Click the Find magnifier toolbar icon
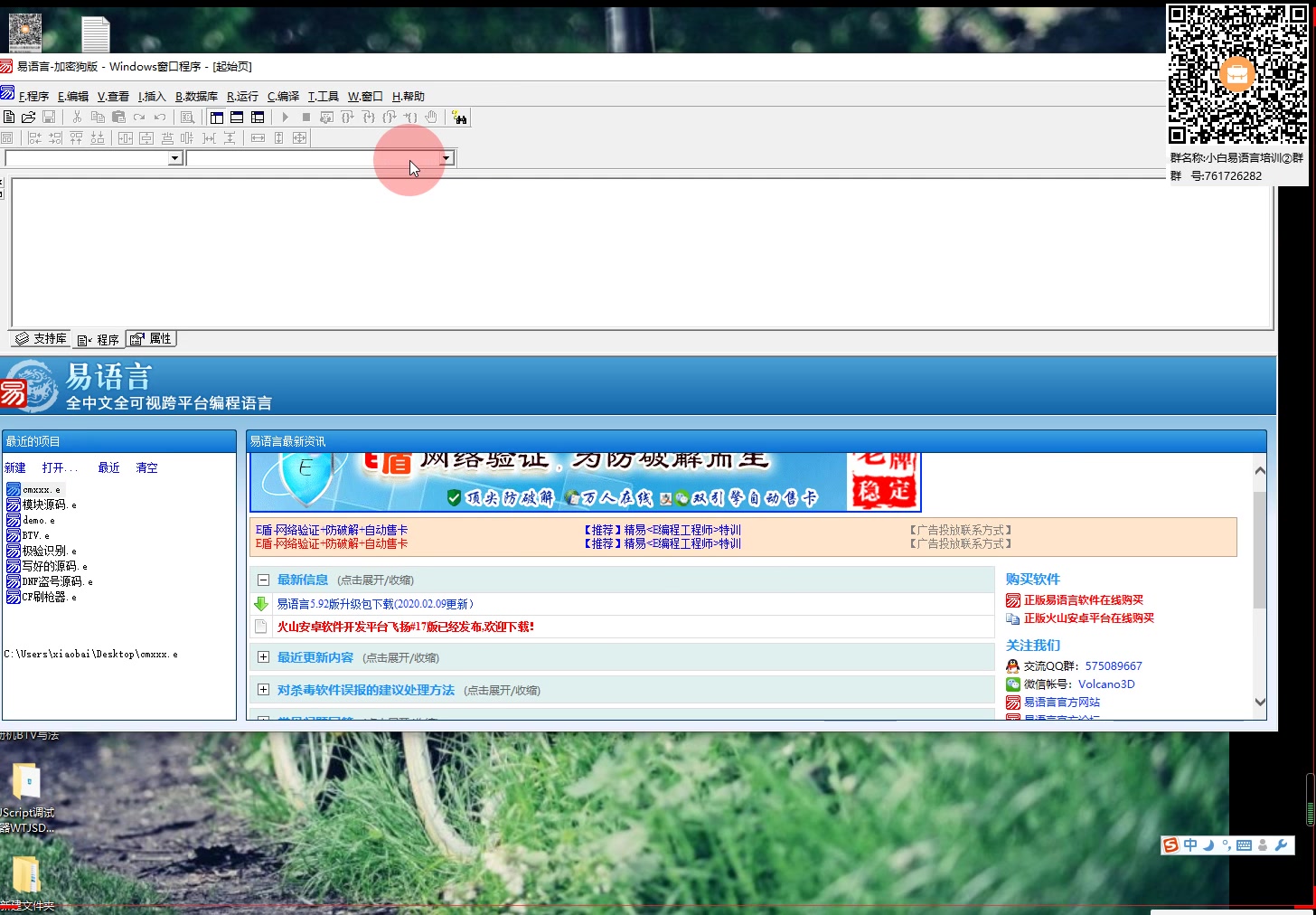 click(x=187, y=118)
